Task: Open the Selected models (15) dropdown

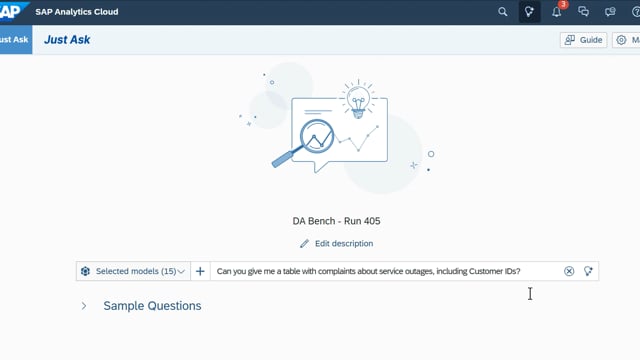Action: tap(133, 271)
